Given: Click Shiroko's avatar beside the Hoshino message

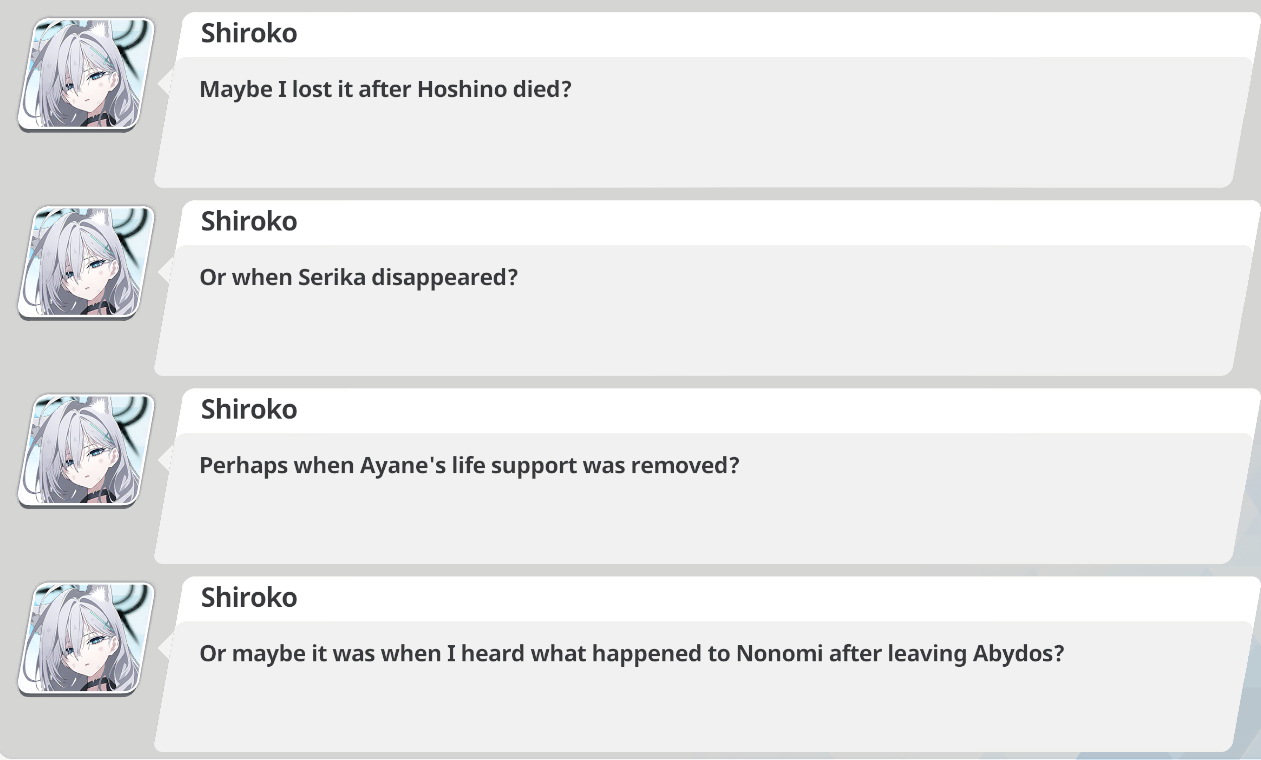Looking at the screenshot, I should (x=86, y=74).
